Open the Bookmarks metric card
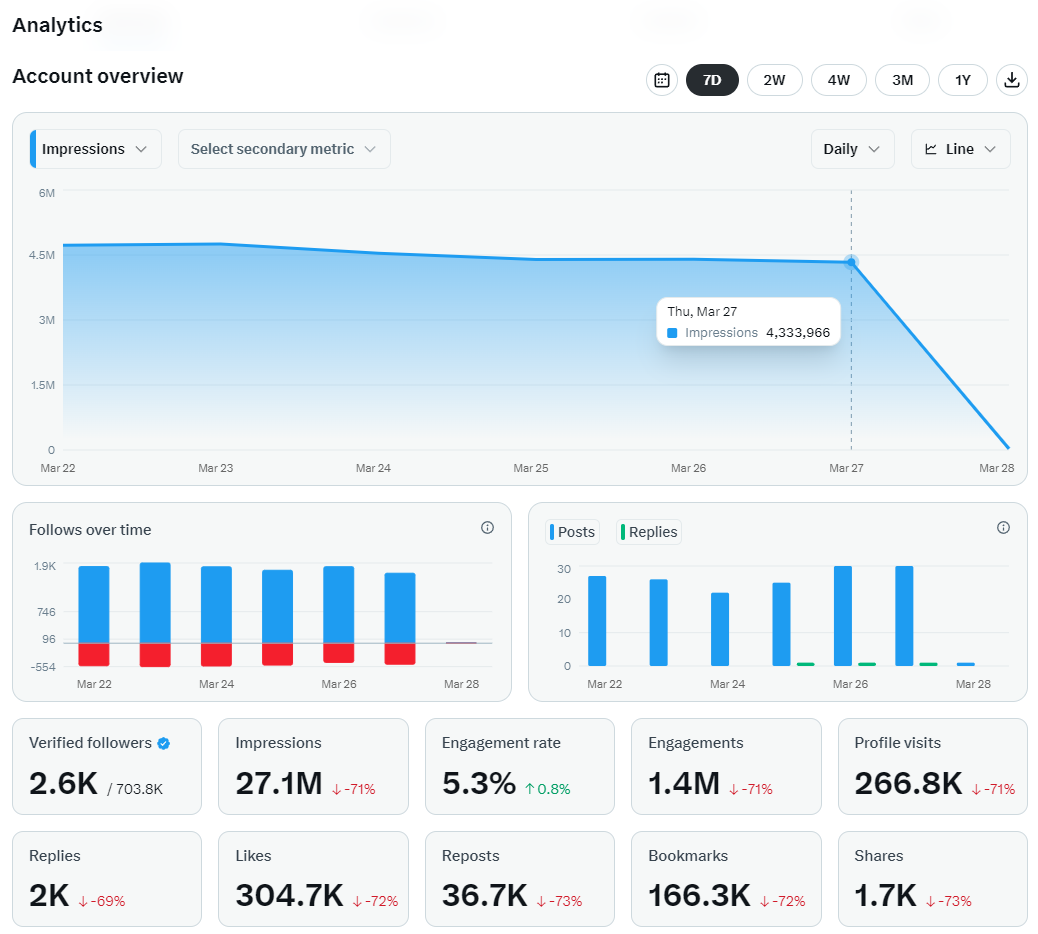This screenshot has width=1038, height=934. point(726,879)
